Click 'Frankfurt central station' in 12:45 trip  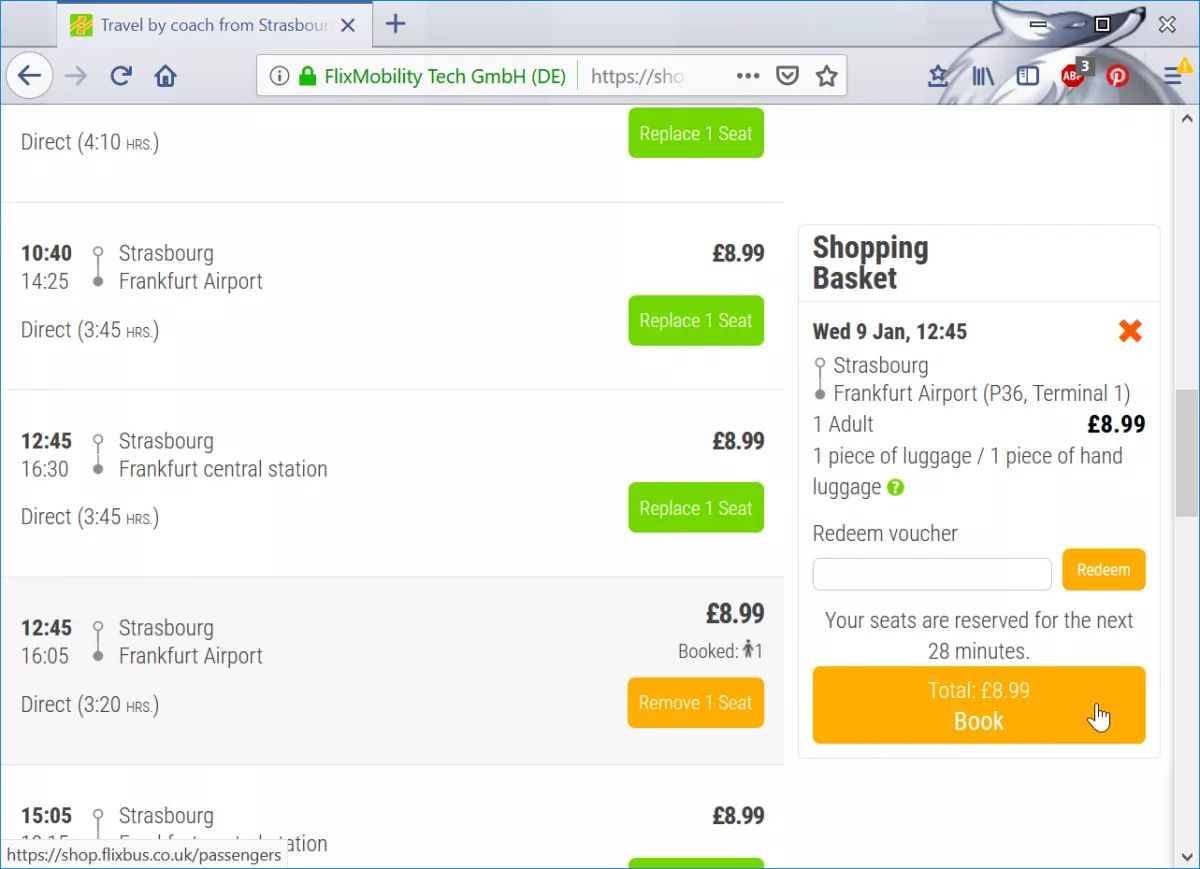[223, 469]
